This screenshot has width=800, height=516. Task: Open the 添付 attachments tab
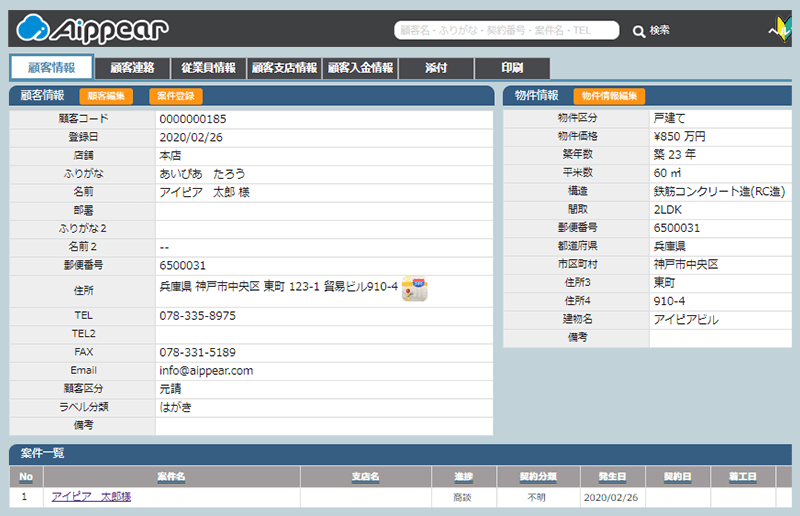(436, 68)
